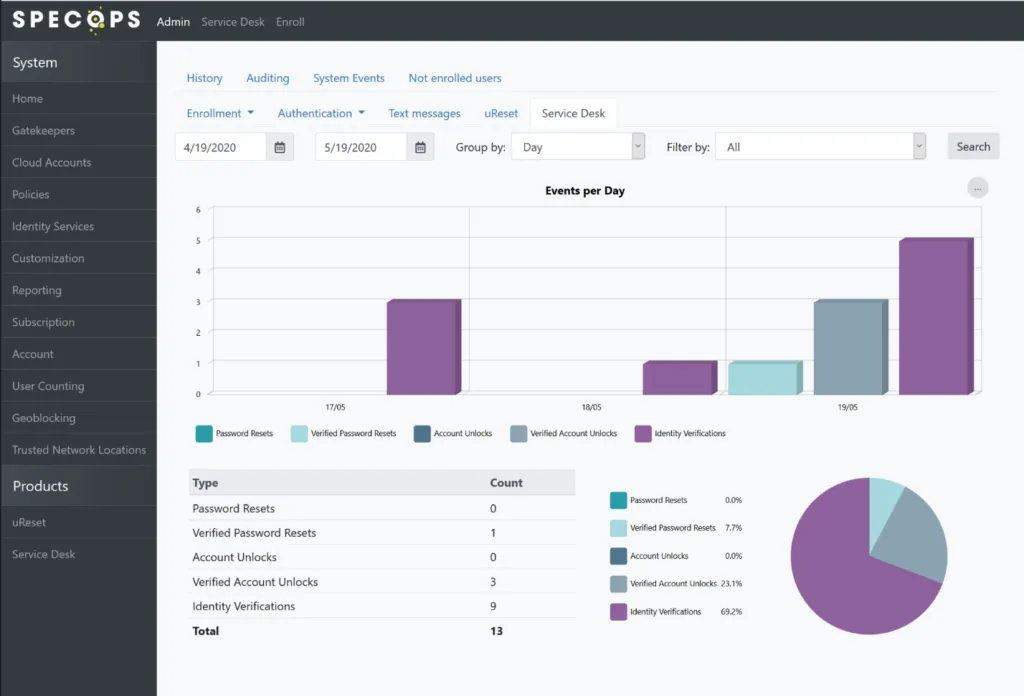Click the Verified Account Unlocks table row

tap(382, 582)
